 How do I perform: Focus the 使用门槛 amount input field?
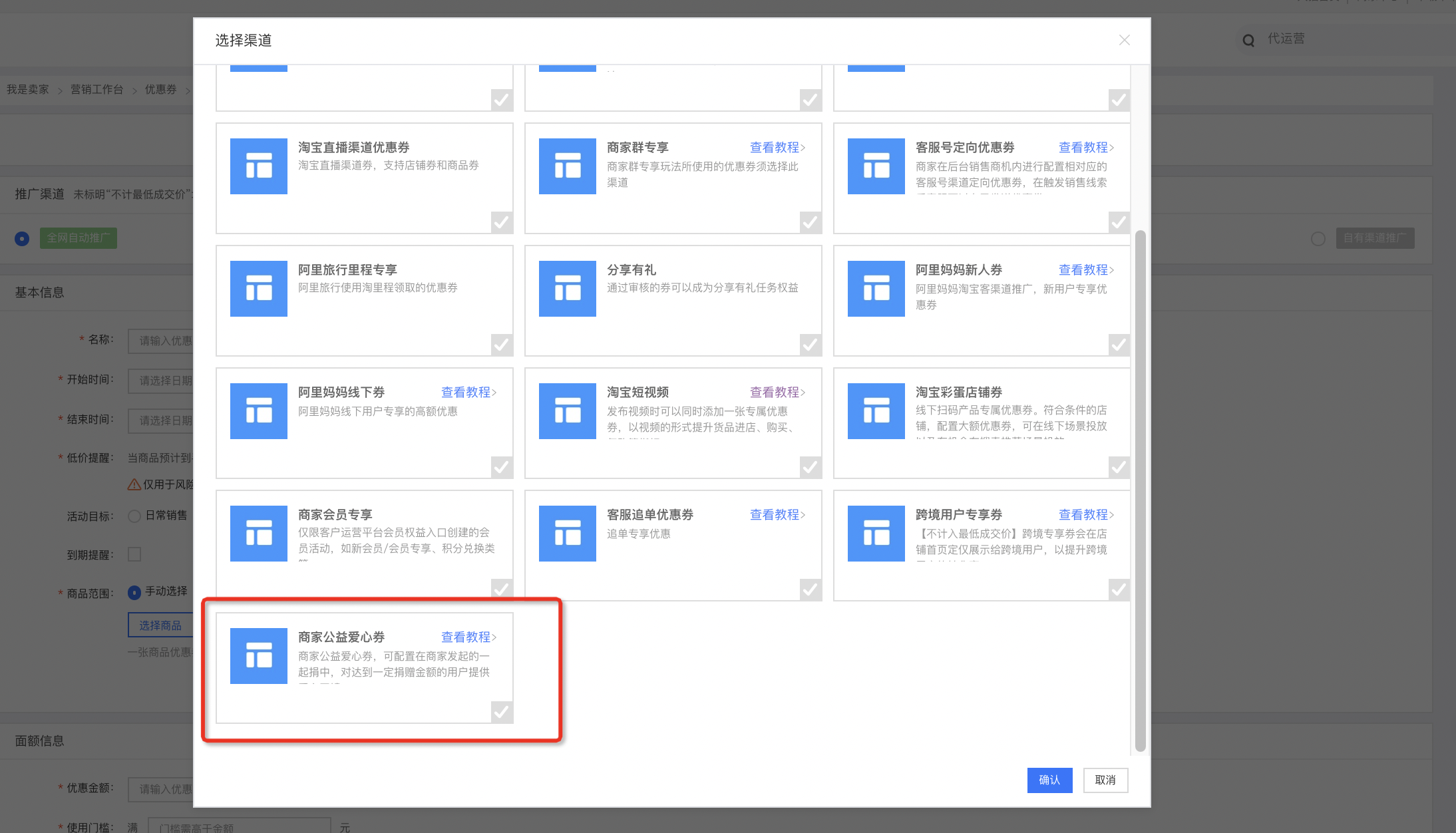click(239, 825)
